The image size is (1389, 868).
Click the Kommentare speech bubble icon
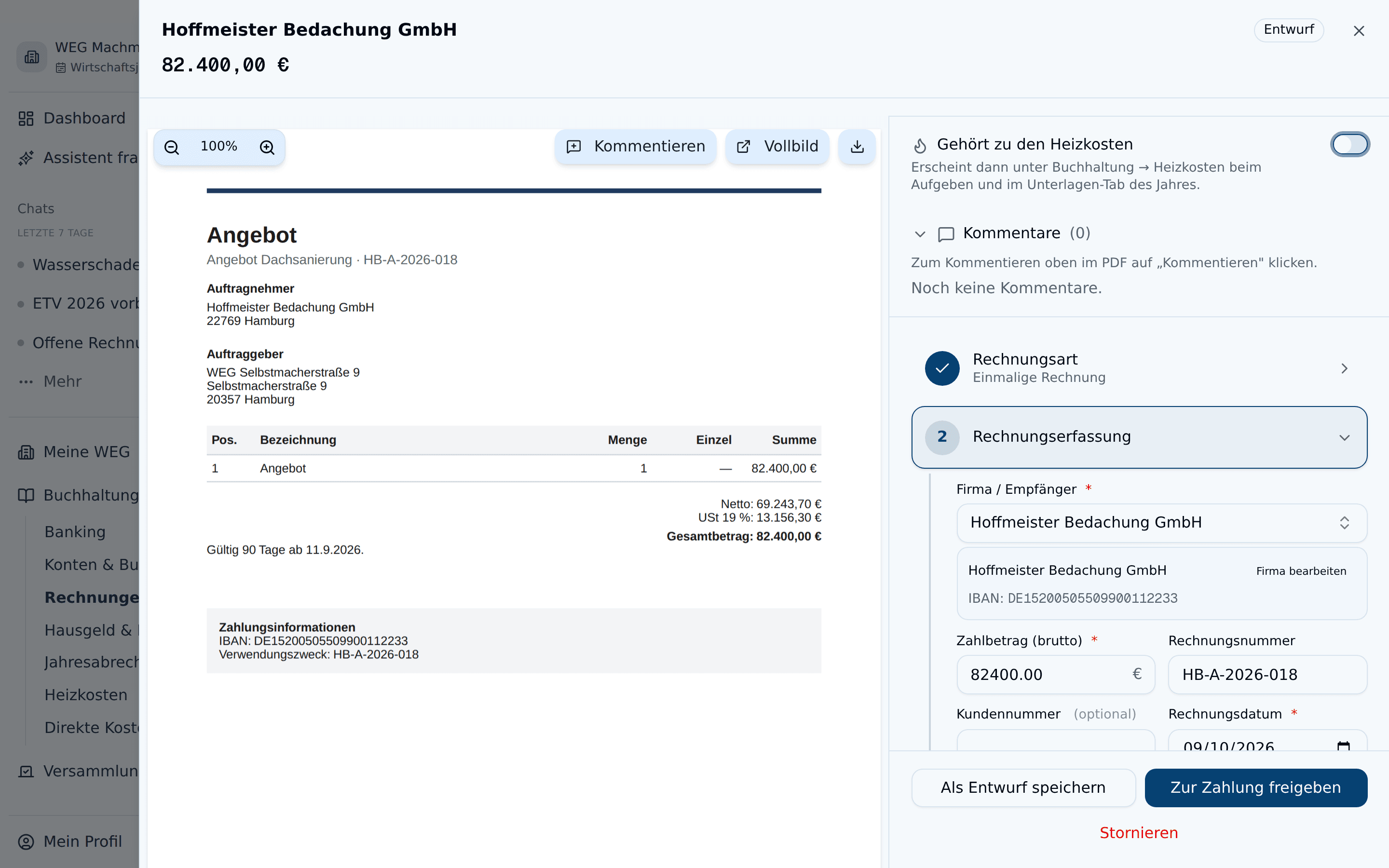(x=946, y=234)
